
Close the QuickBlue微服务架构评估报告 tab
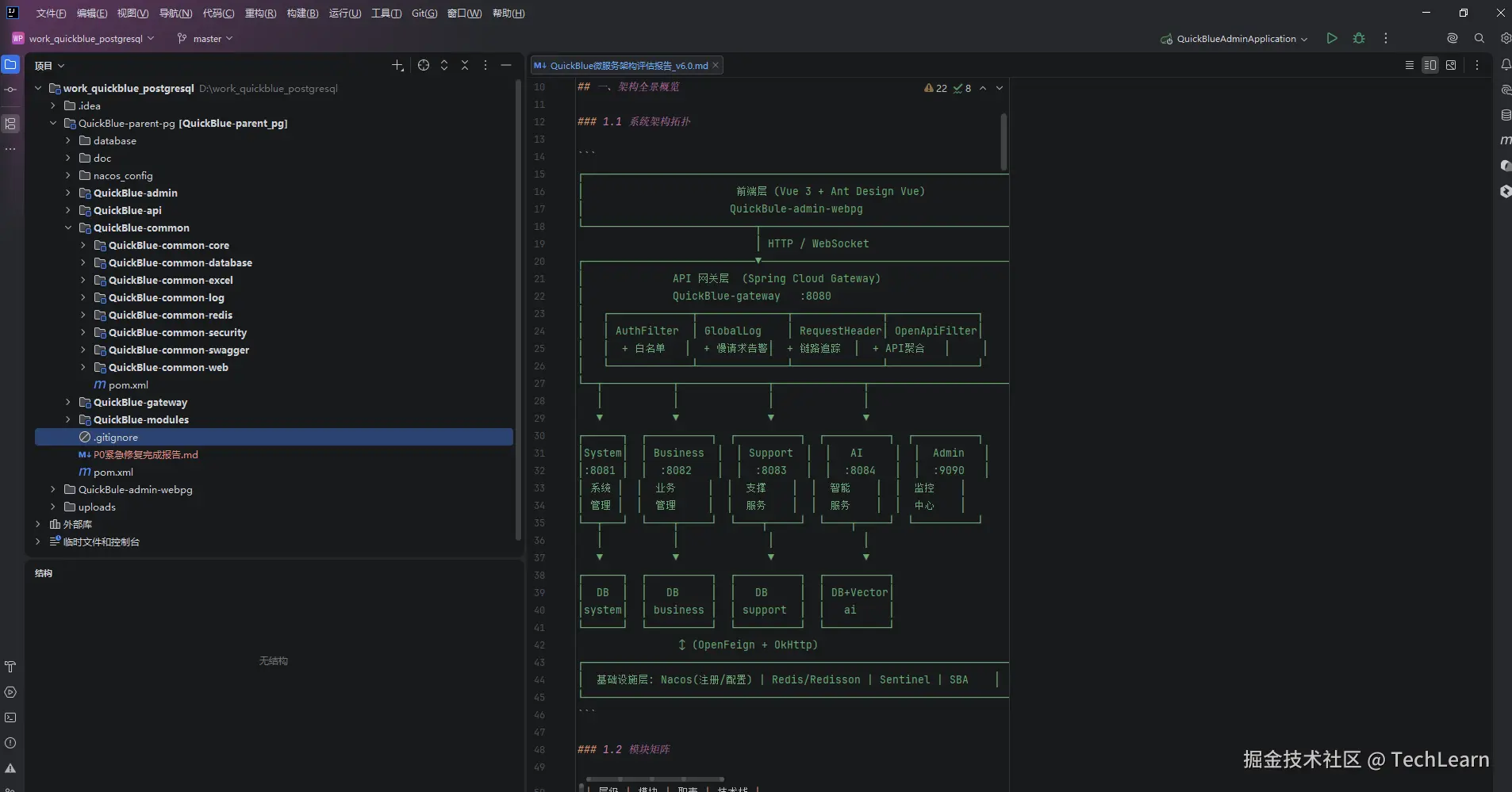click(x=716, y=65)
